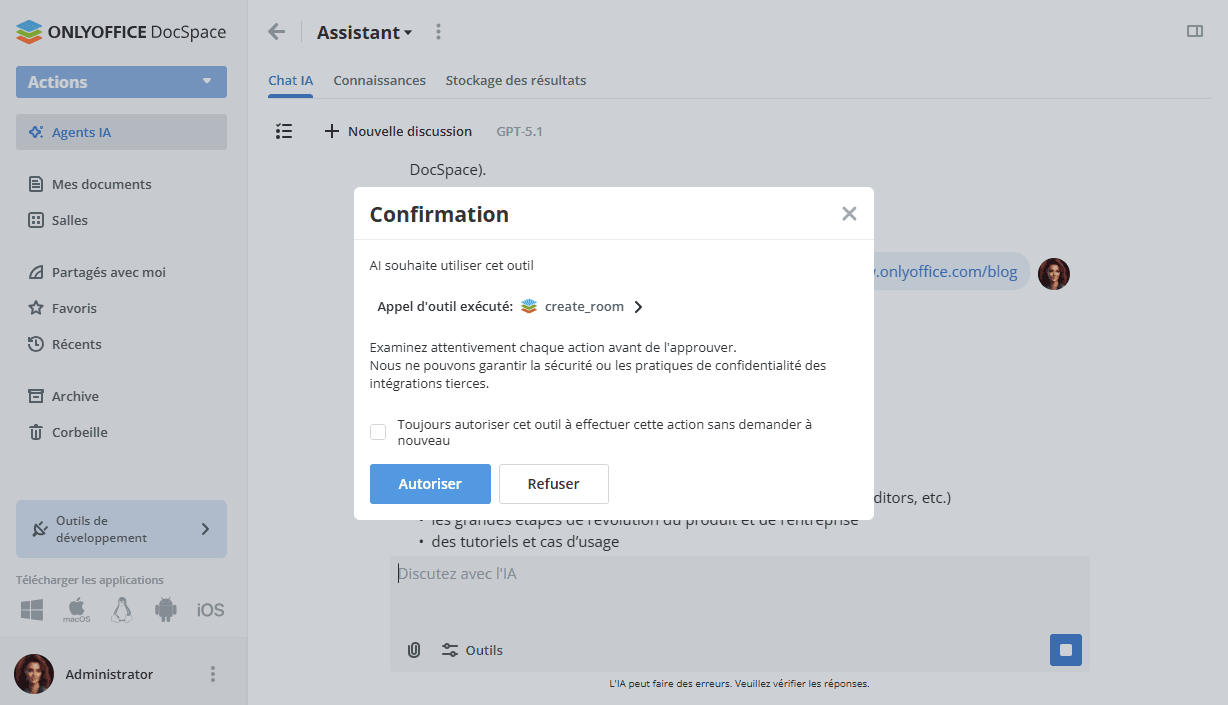This screenshot has height=705, width=1228.
Task: Click the back arrow next to Assistant
Action: (276, 31)
